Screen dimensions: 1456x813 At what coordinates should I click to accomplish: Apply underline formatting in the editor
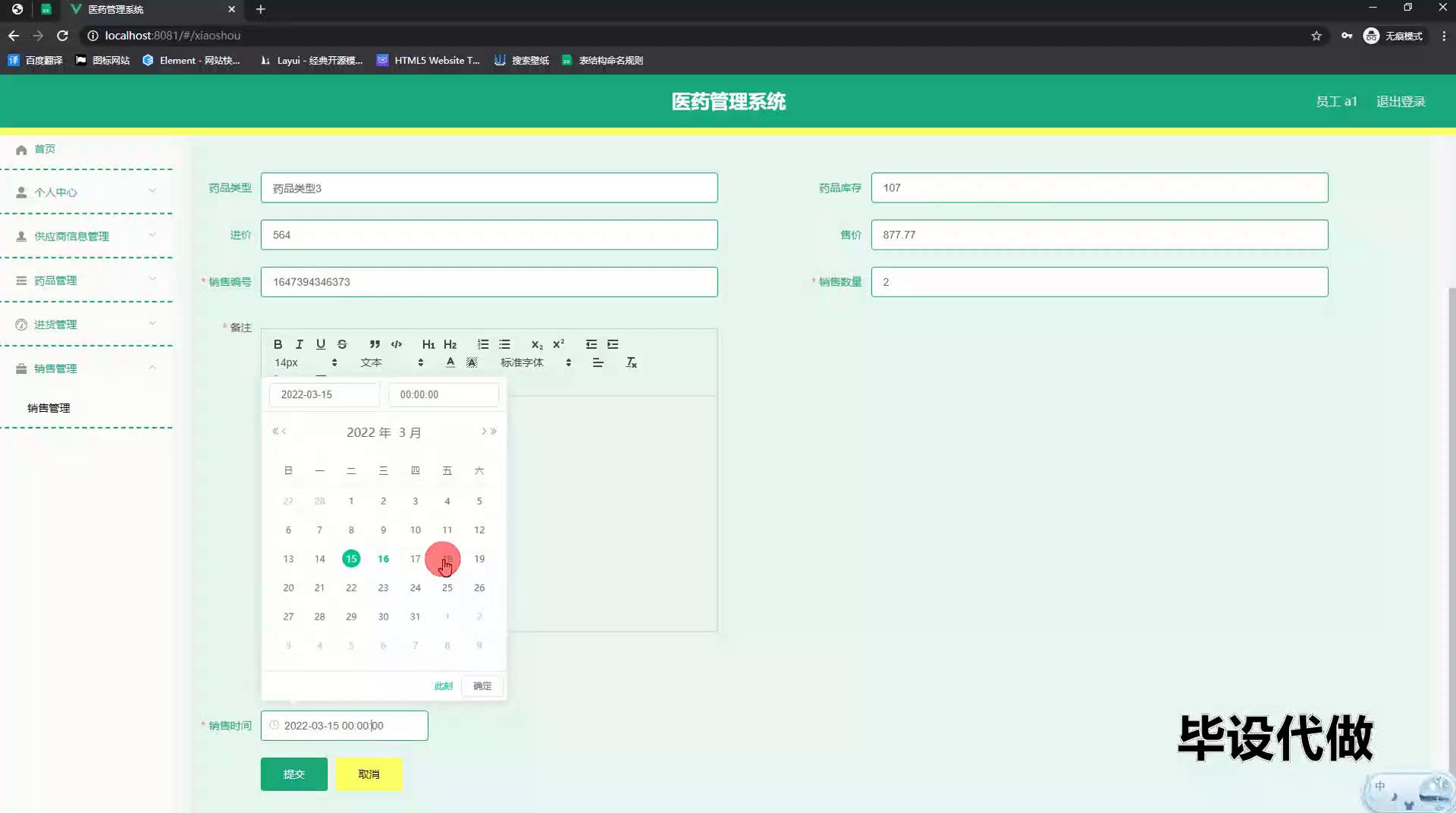tap(321, 344)
